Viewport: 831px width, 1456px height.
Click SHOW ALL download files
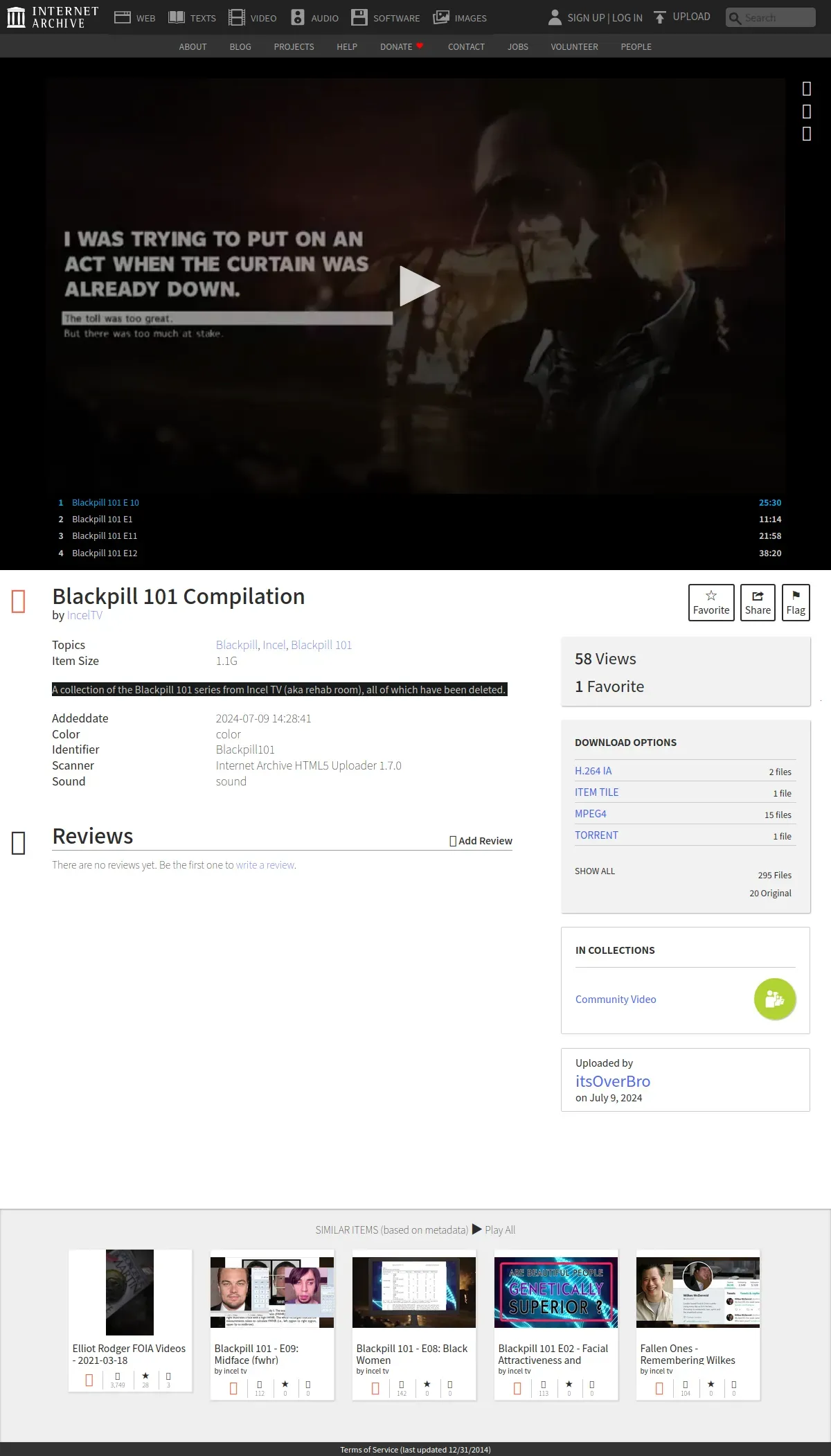coord(595,871)
